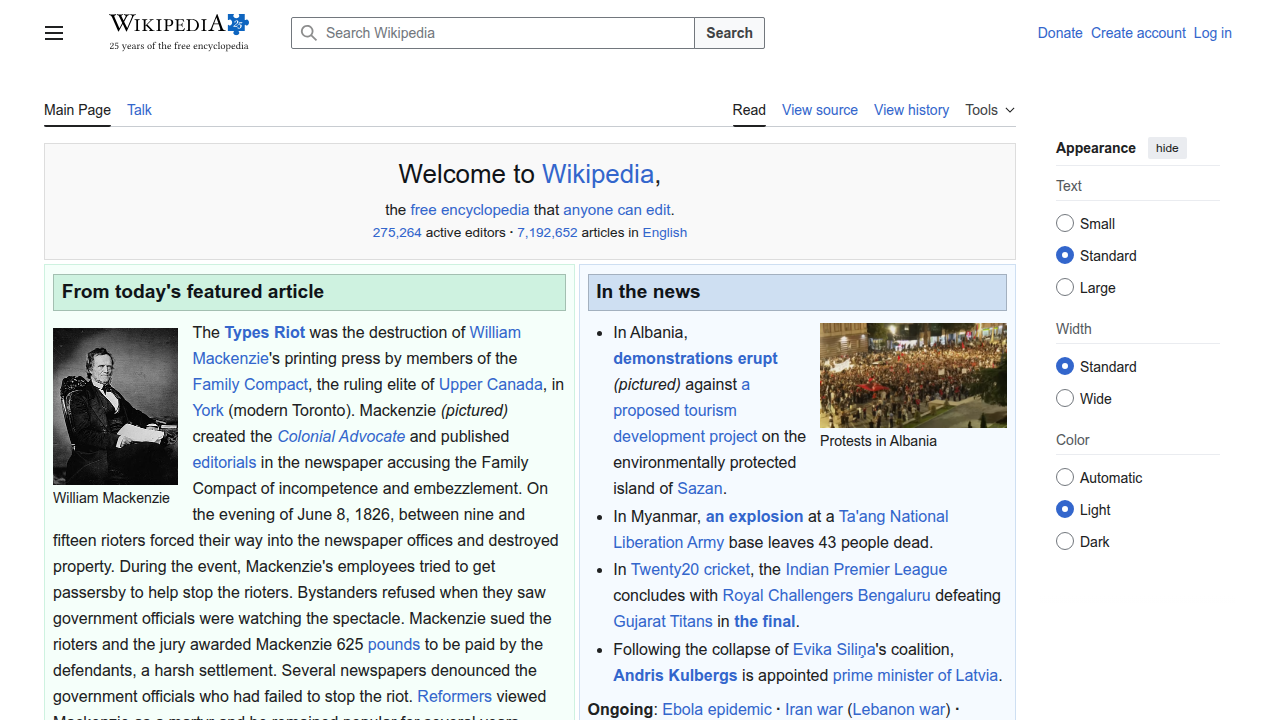Open the Reformers link
The height and width of the screenshot is (720, 1280).
tap(454, 696)
